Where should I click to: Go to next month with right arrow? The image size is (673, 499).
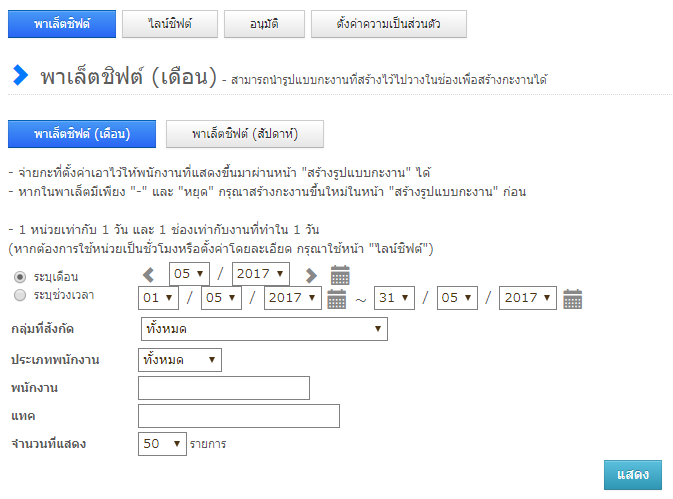[x=311, y=275]
